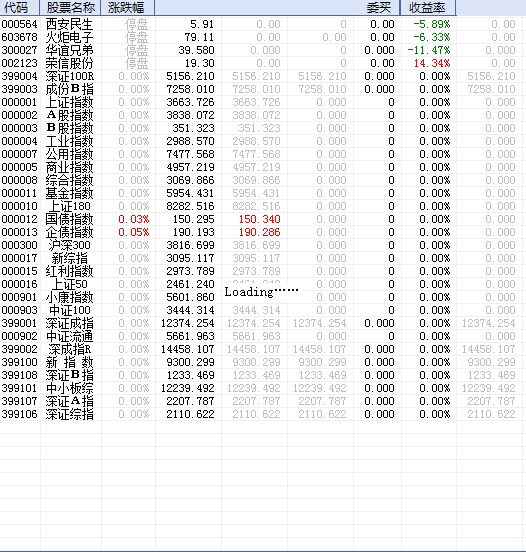
Task: Select the A股指数 row name
Action: tap(69, 115)
